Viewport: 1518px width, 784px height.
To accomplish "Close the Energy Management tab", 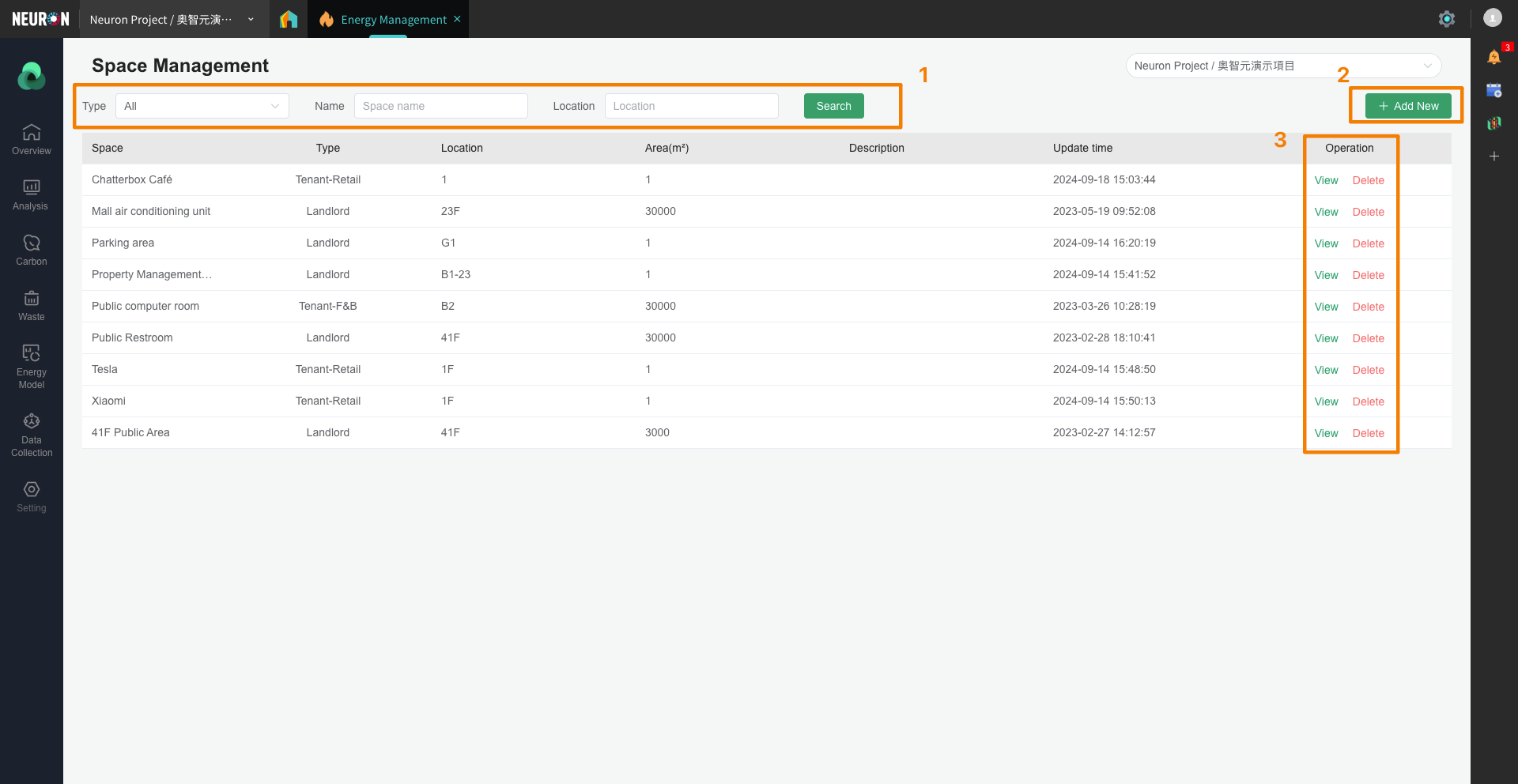I will (x=457, y=19).
